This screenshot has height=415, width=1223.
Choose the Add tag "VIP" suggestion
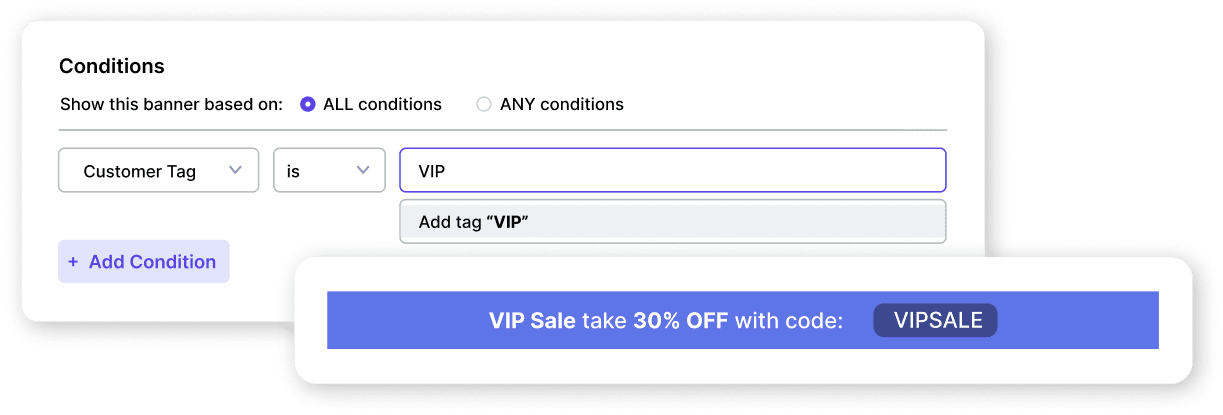[x=672, y=222]
